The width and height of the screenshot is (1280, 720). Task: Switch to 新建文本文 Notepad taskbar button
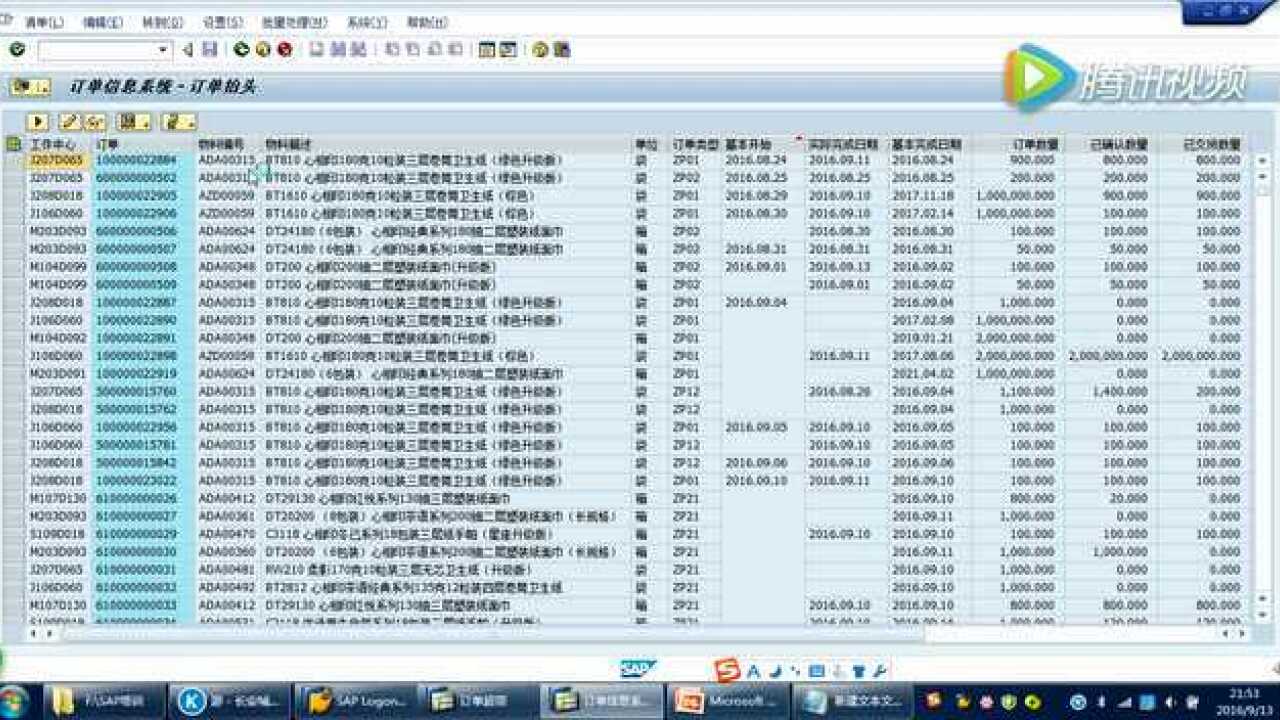852,701
